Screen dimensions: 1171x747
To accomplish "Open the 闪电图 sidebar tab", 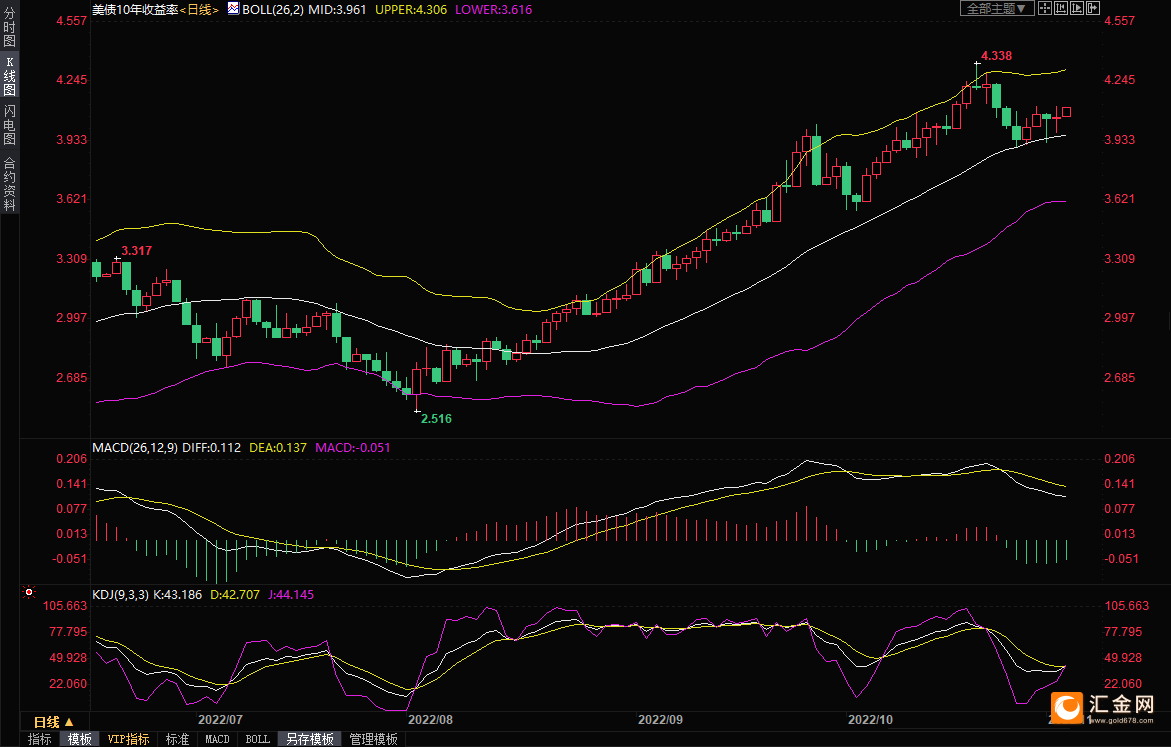I will pyautogui.click(x=10, y=125).
